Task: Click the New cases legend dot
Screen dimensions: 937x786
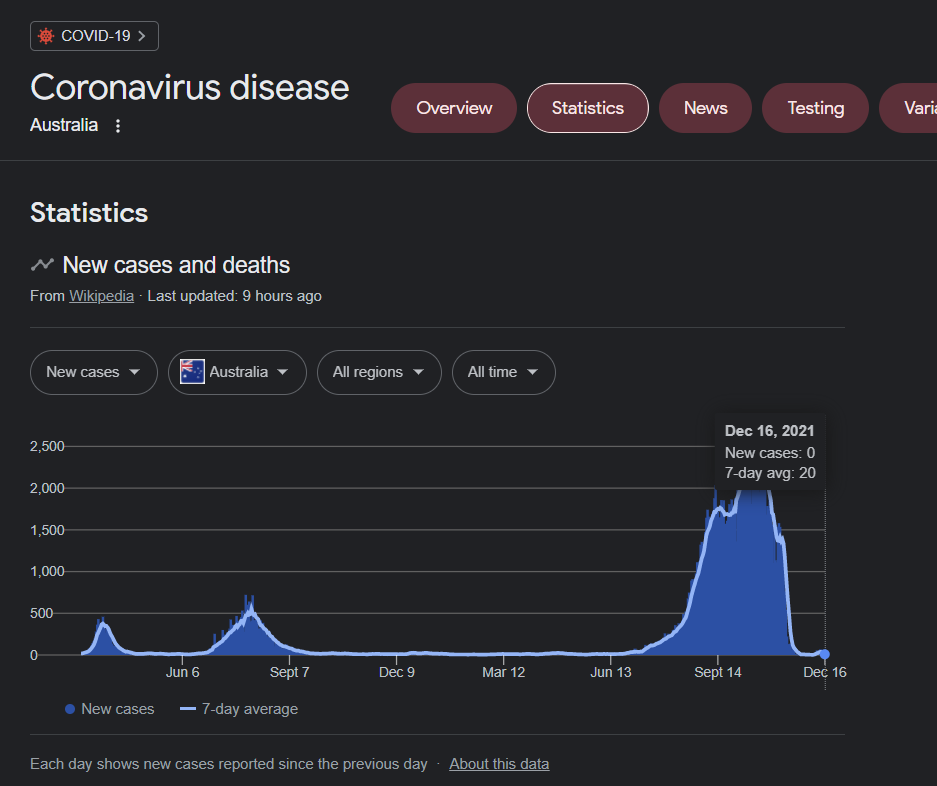Action: (x=70, y=709)
